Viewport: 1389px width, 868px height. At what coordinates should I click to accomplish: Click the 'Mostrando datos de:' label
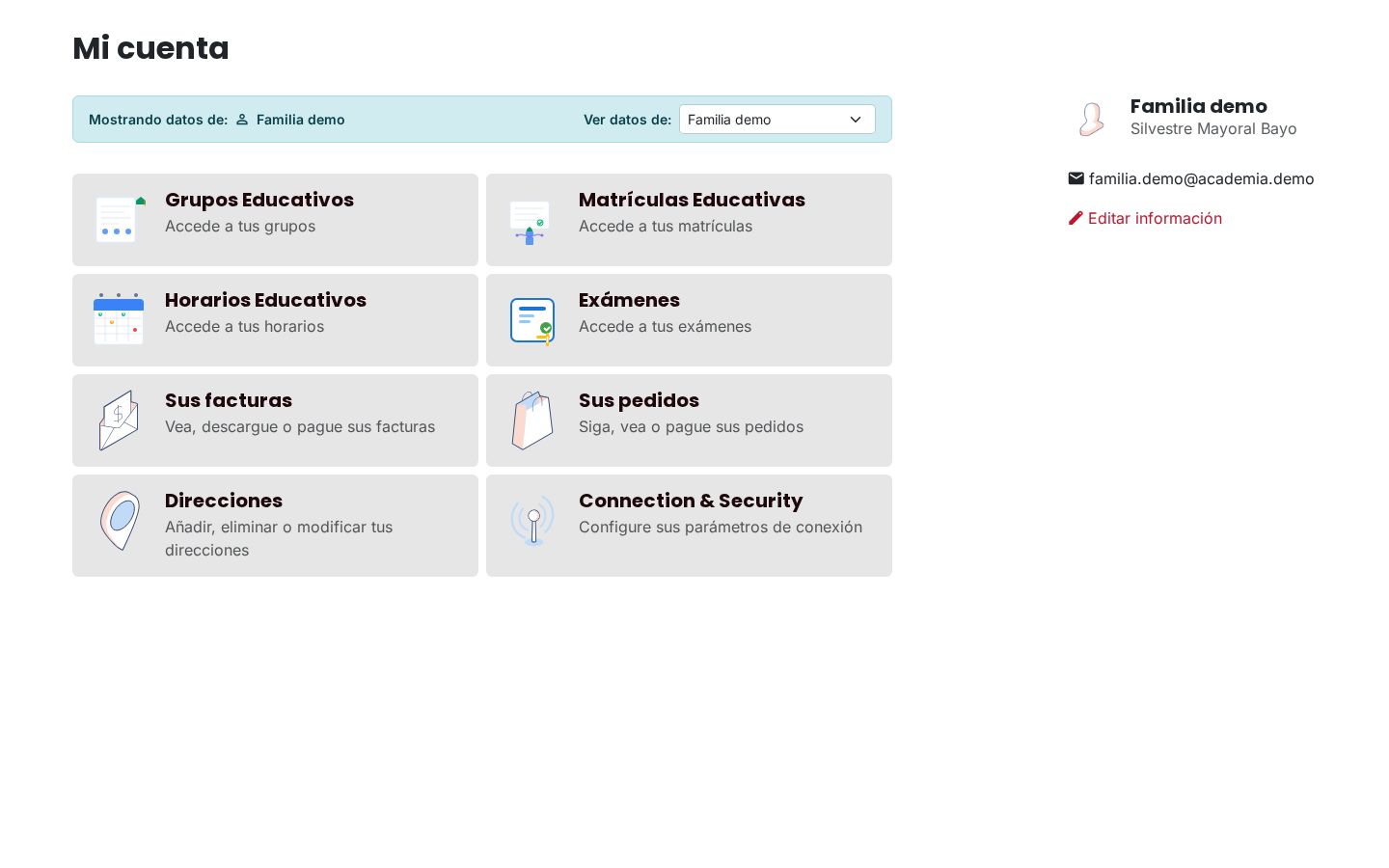158,120
